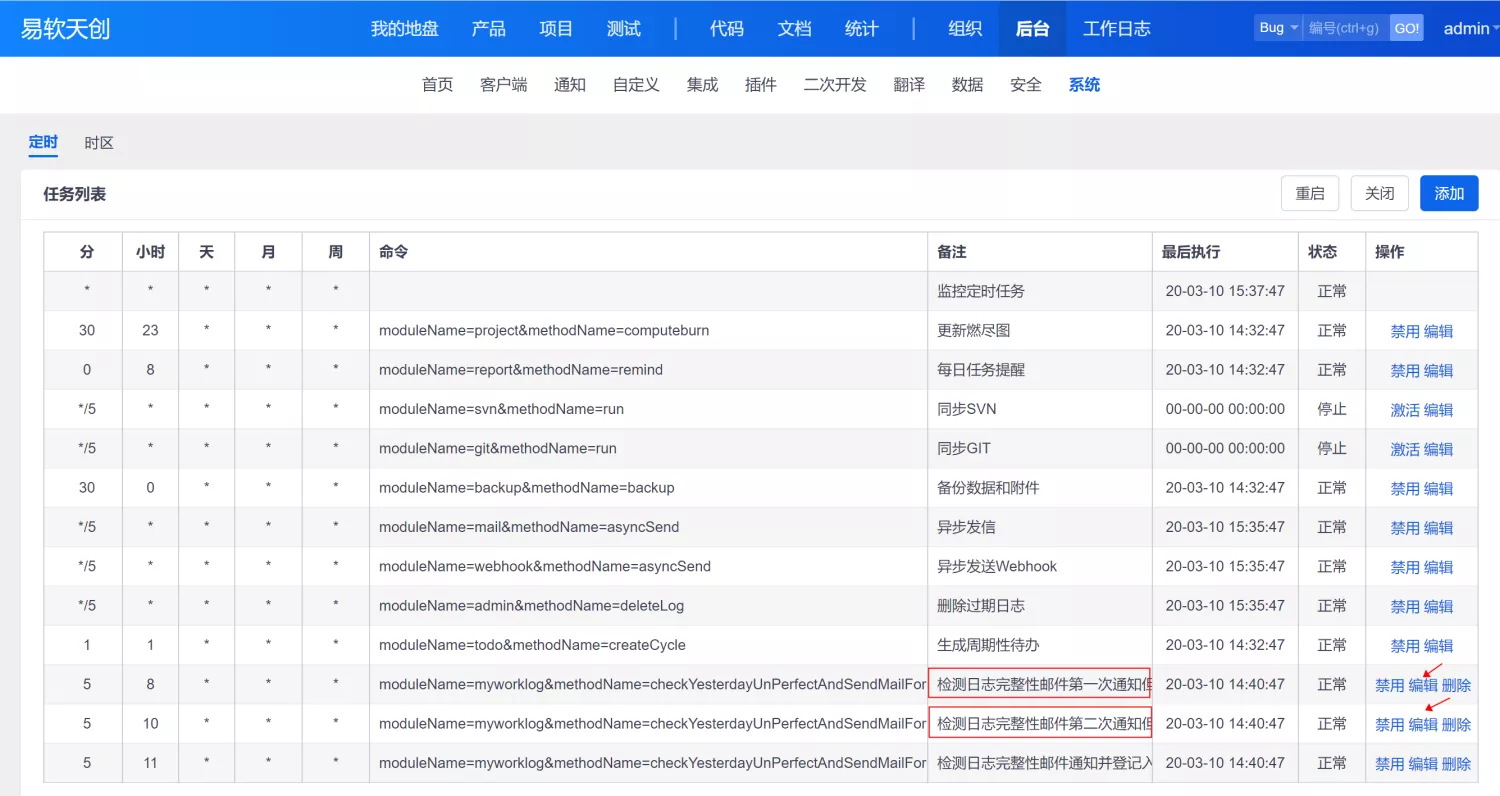Click the moduleName=svn&methodName=run command cell

tap(648, 409)
